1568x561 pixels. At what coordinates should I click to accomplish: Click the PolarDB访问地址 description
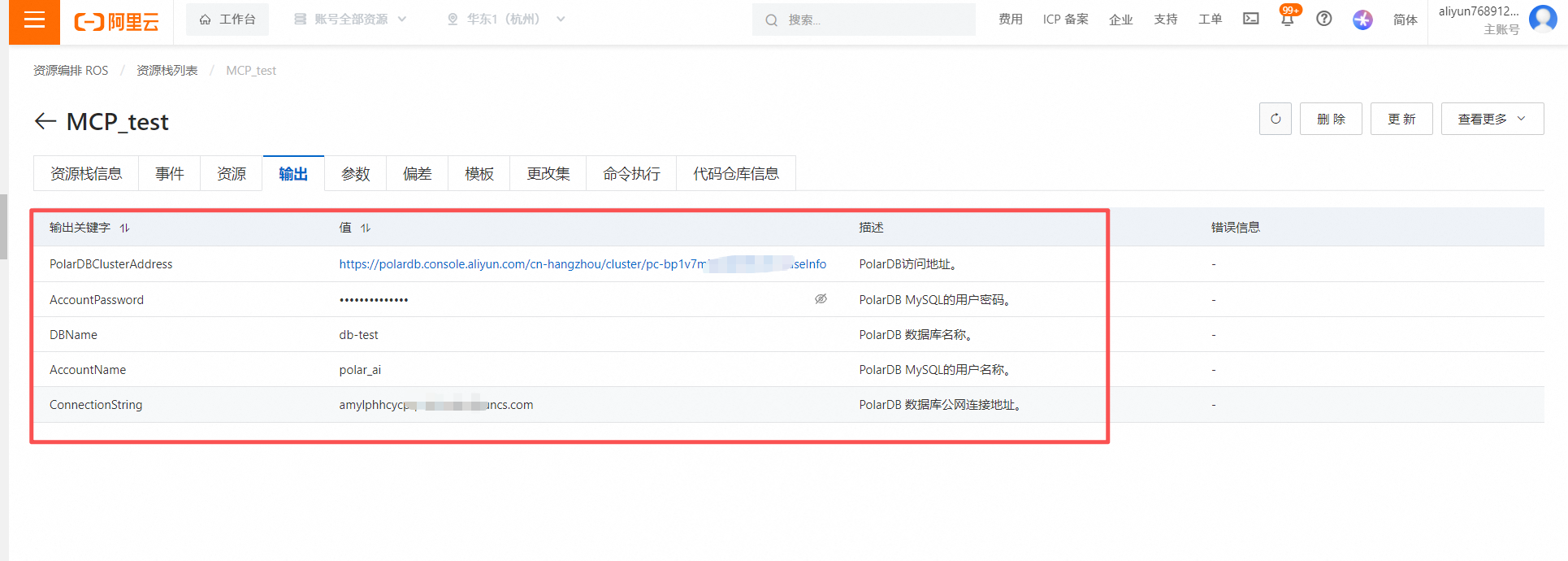pos(910,264)
